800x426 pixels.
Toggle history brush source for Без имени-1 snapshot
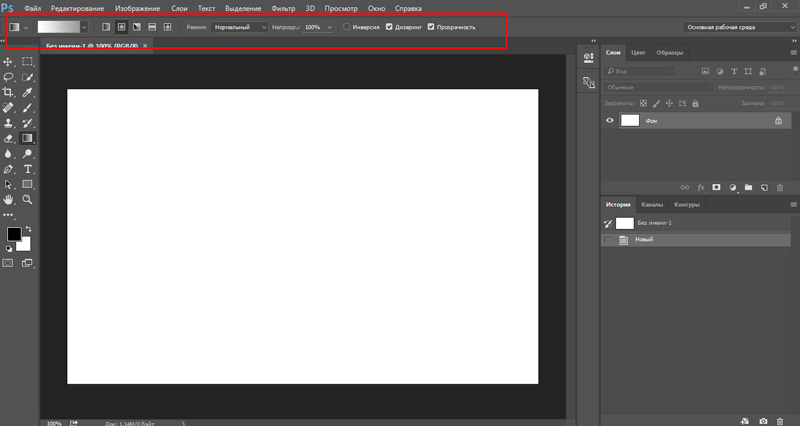(x=608, y=223)
